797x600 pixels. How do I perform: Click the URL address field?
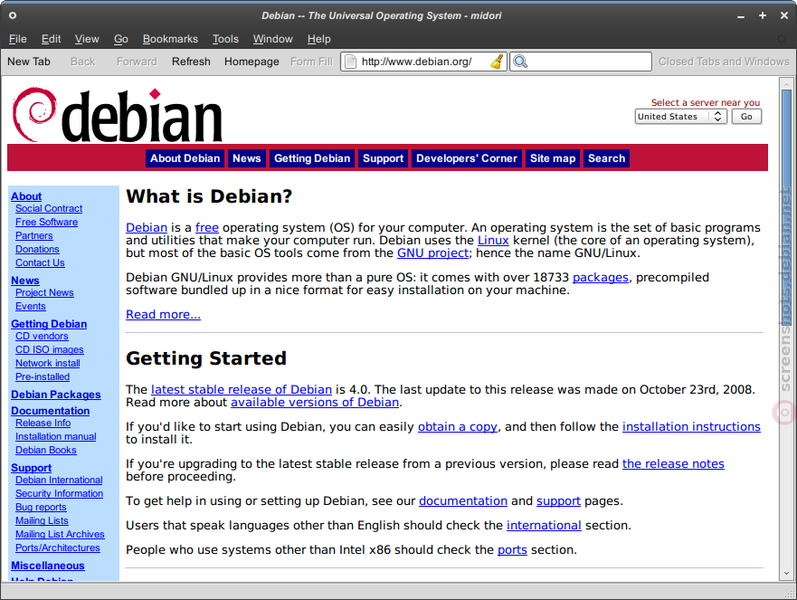coord(423,62)
